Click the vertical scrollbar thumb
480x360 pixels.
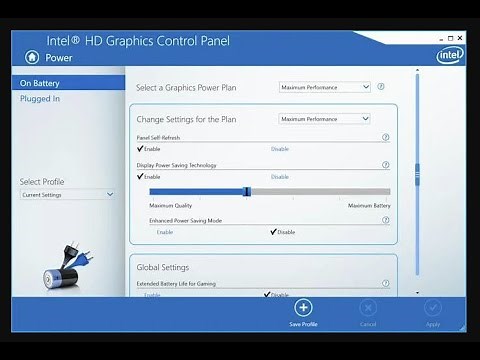click(417, 174)
